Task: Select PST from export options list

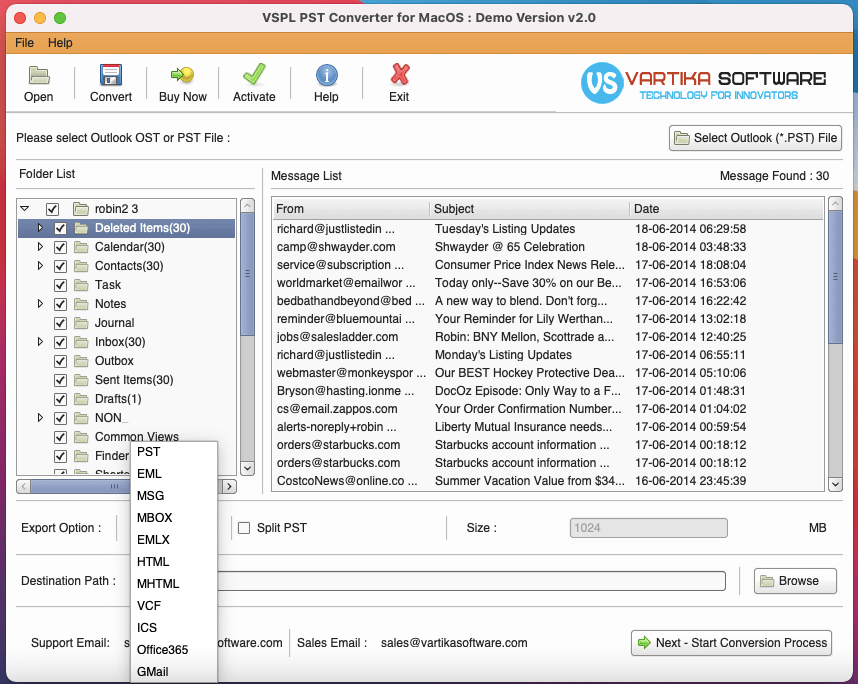Action: pos(174,452)
